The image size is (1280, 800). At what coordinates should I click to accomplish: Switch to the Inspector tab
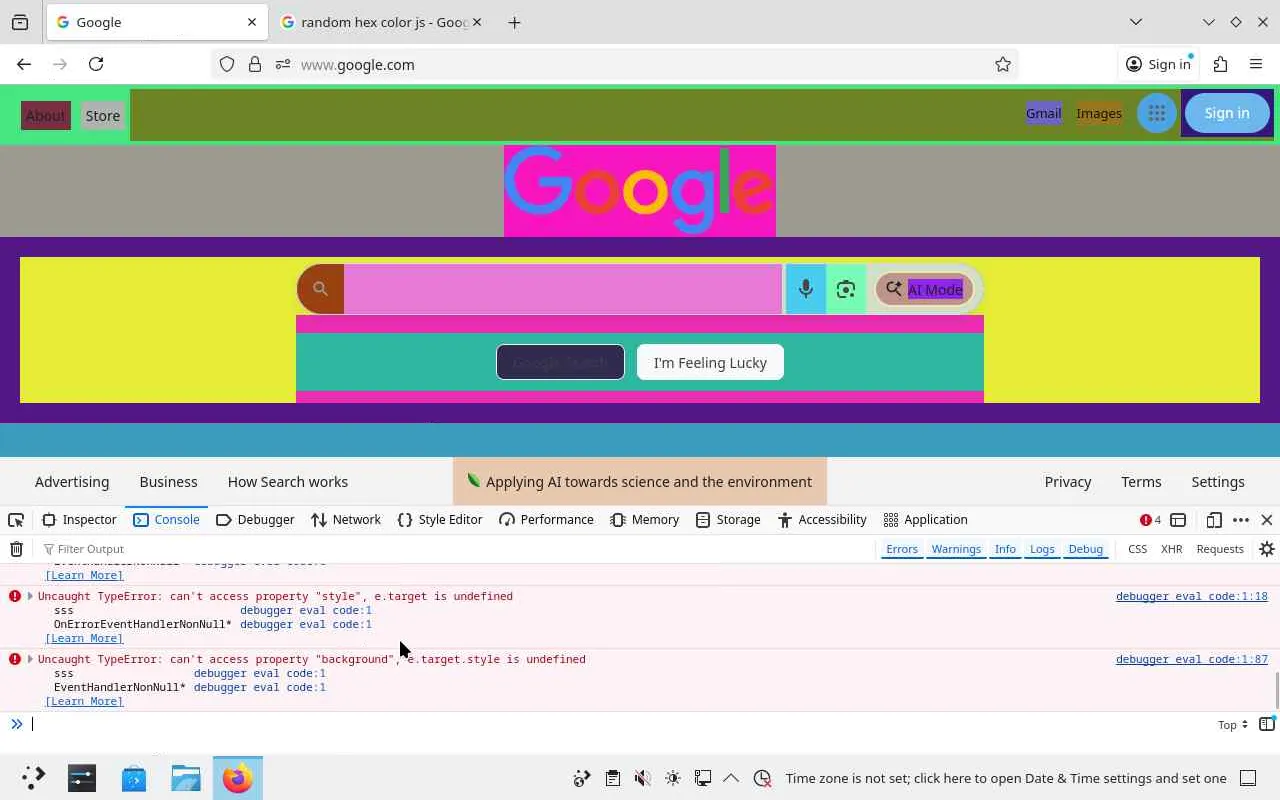(79, 520)
